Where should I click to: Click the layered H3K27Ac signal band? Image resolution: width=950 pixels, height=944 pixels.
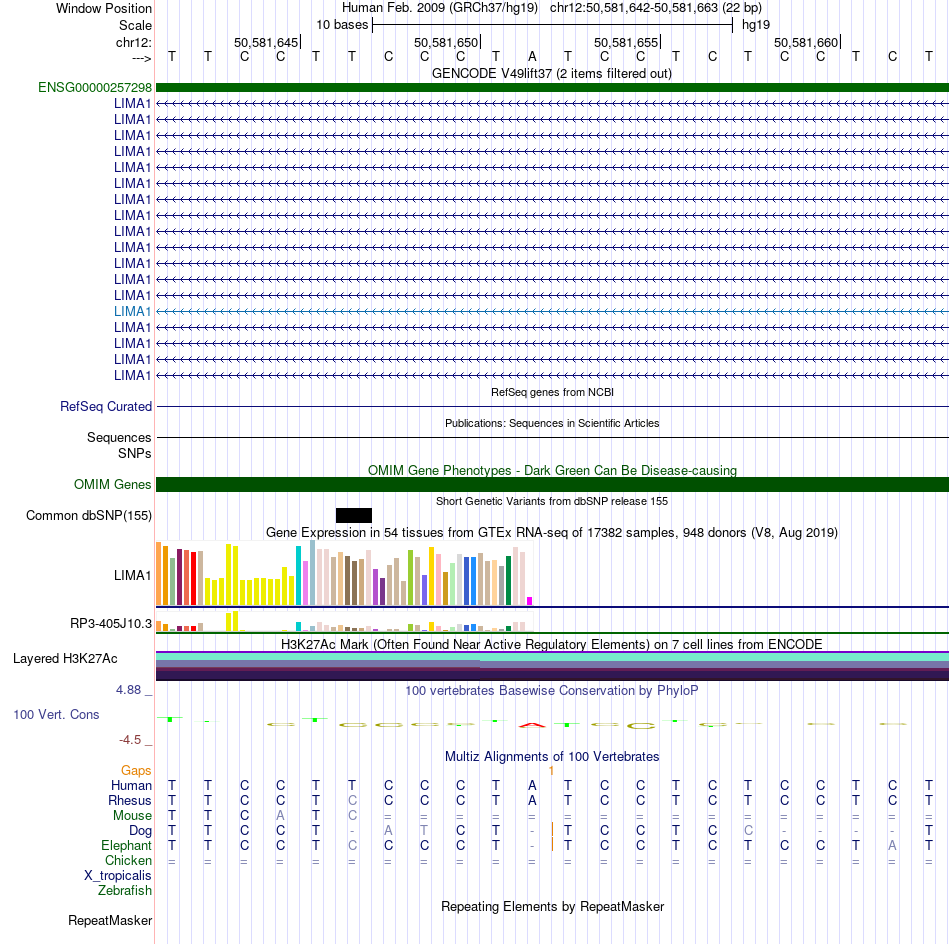click(552, 666)
